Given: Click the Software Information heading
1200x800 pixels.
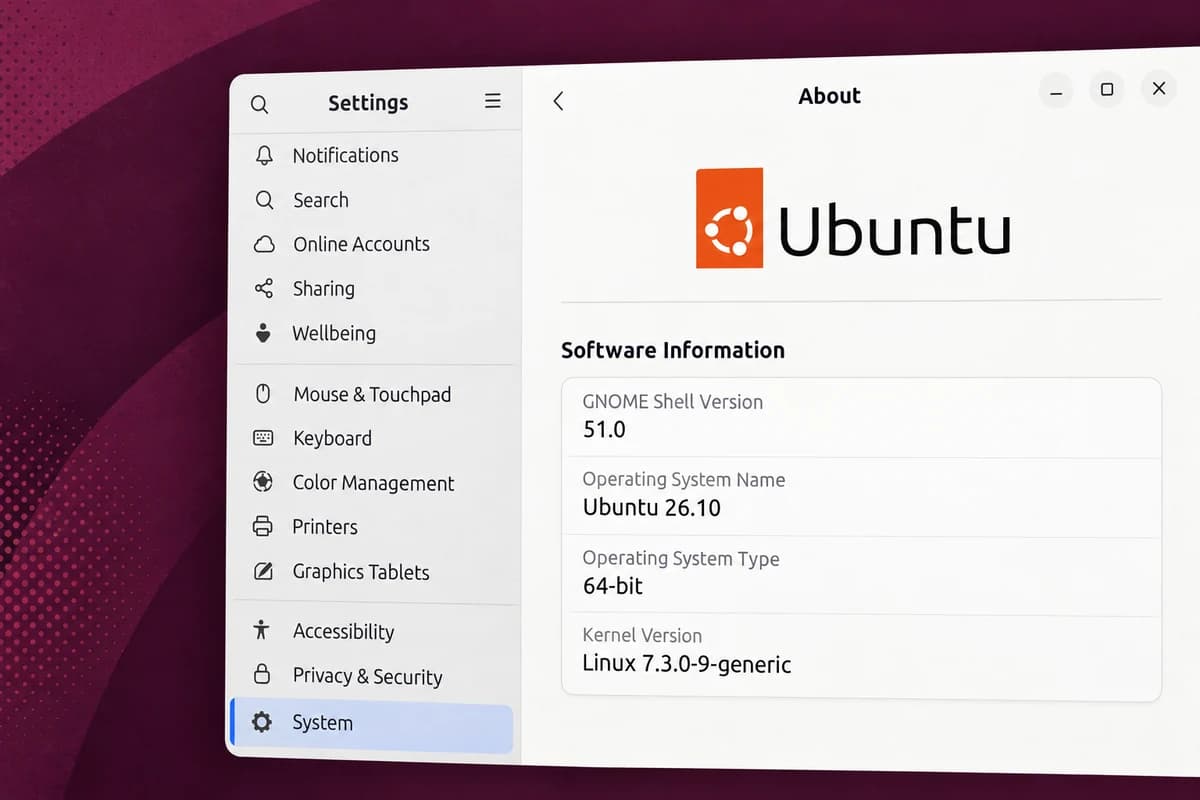Looking at the screenshot, I should click(673, 350).
